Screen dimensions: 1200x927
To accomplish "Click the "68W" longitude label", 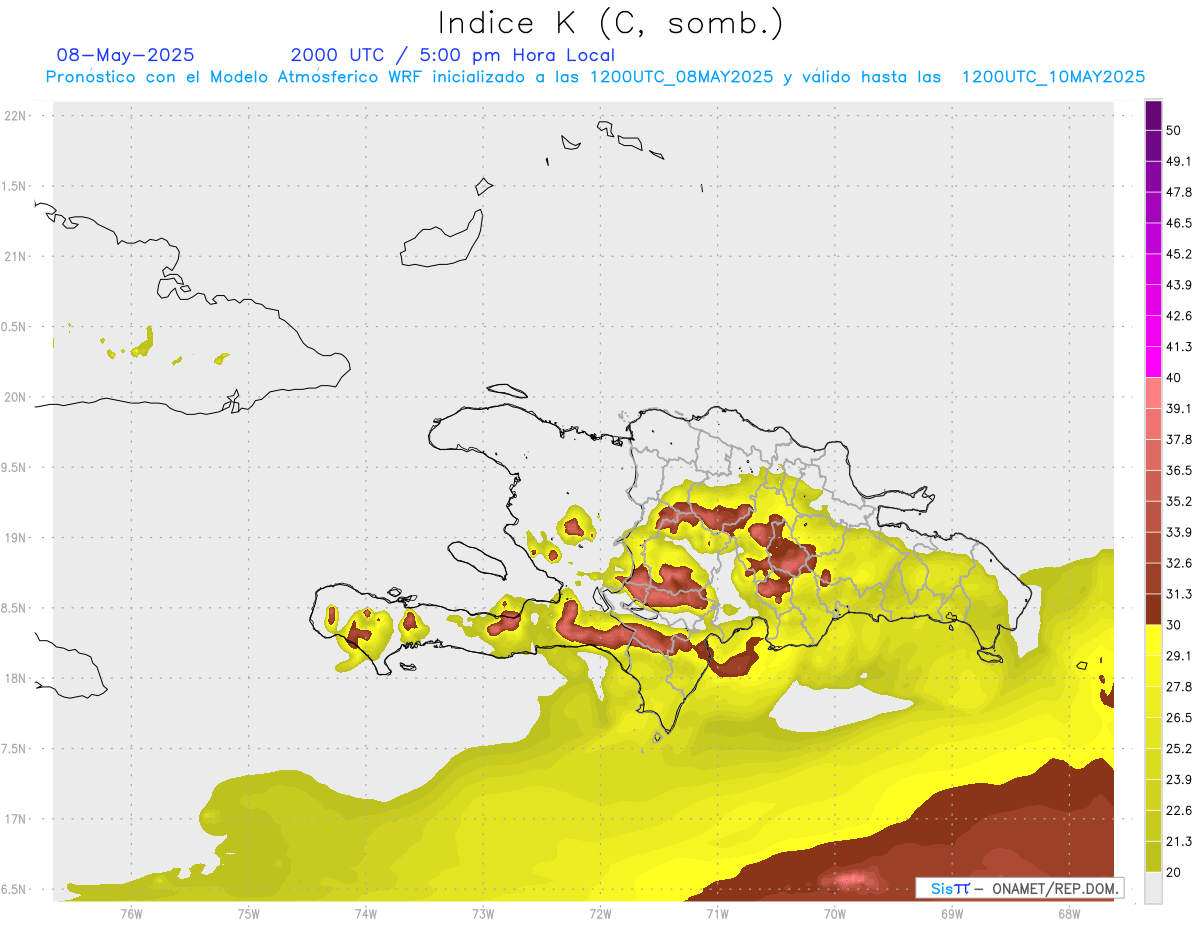I will point(1068,913).
